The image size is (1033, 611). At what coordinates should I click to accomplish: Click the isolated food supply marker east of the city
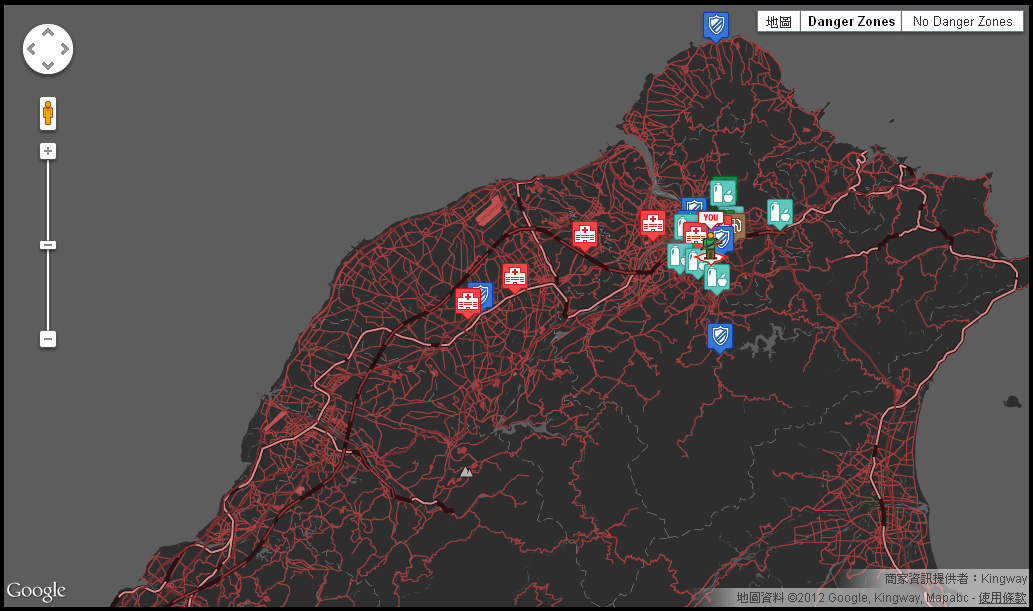[779, 212]
